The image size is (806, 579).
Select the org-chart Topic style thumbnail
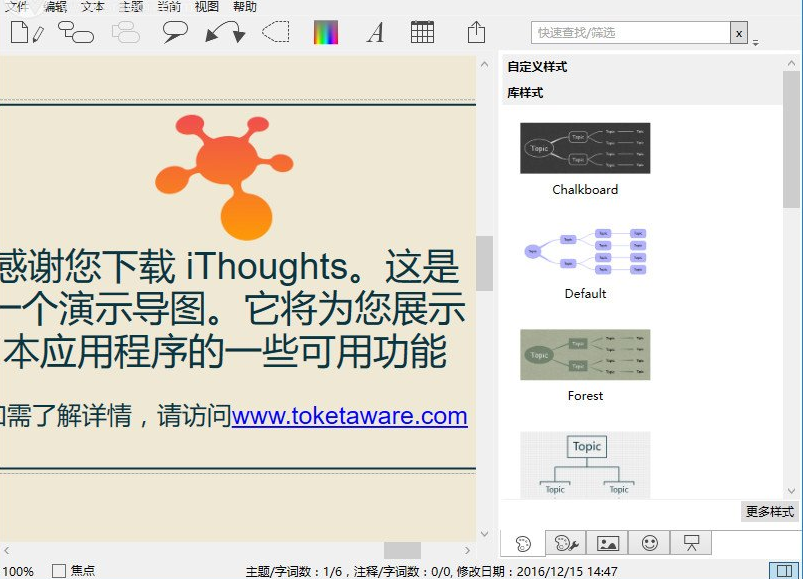point(585,465)
